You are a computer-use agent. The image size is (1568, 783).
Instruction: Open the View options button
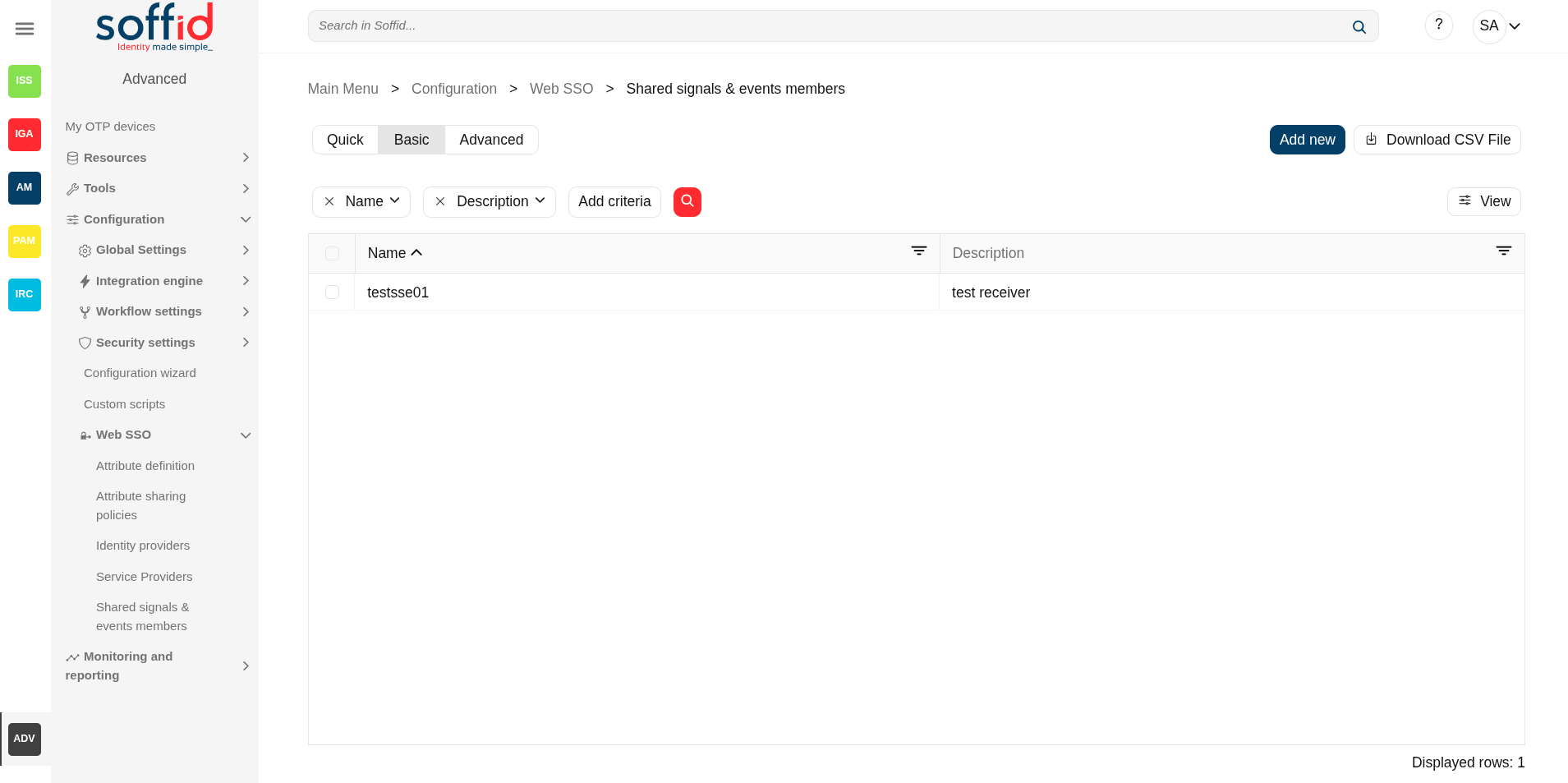pyautogui.click(x=1483, y=201)
